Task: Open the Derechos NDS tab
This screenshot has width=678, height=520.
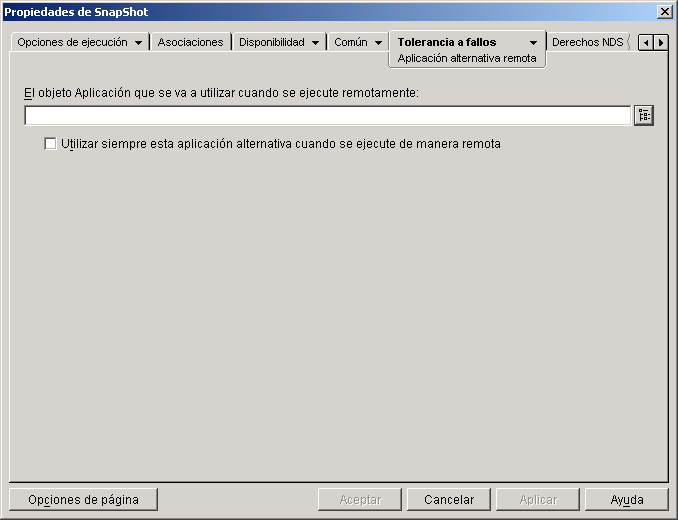Action: pos(588,42)
